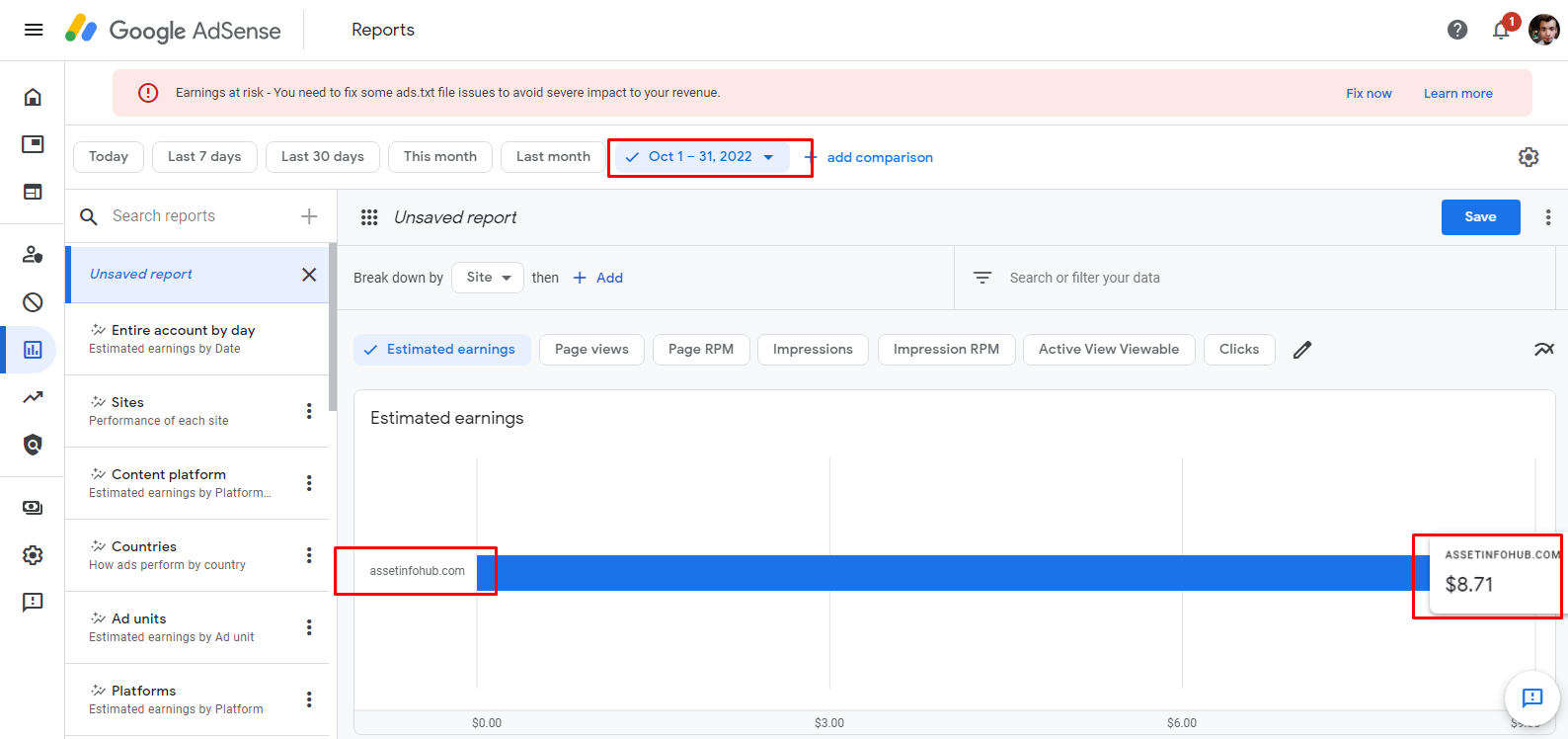Click the earnings at risk warning icon
This screenshot has width=1568, height=739.
point(148,93)
